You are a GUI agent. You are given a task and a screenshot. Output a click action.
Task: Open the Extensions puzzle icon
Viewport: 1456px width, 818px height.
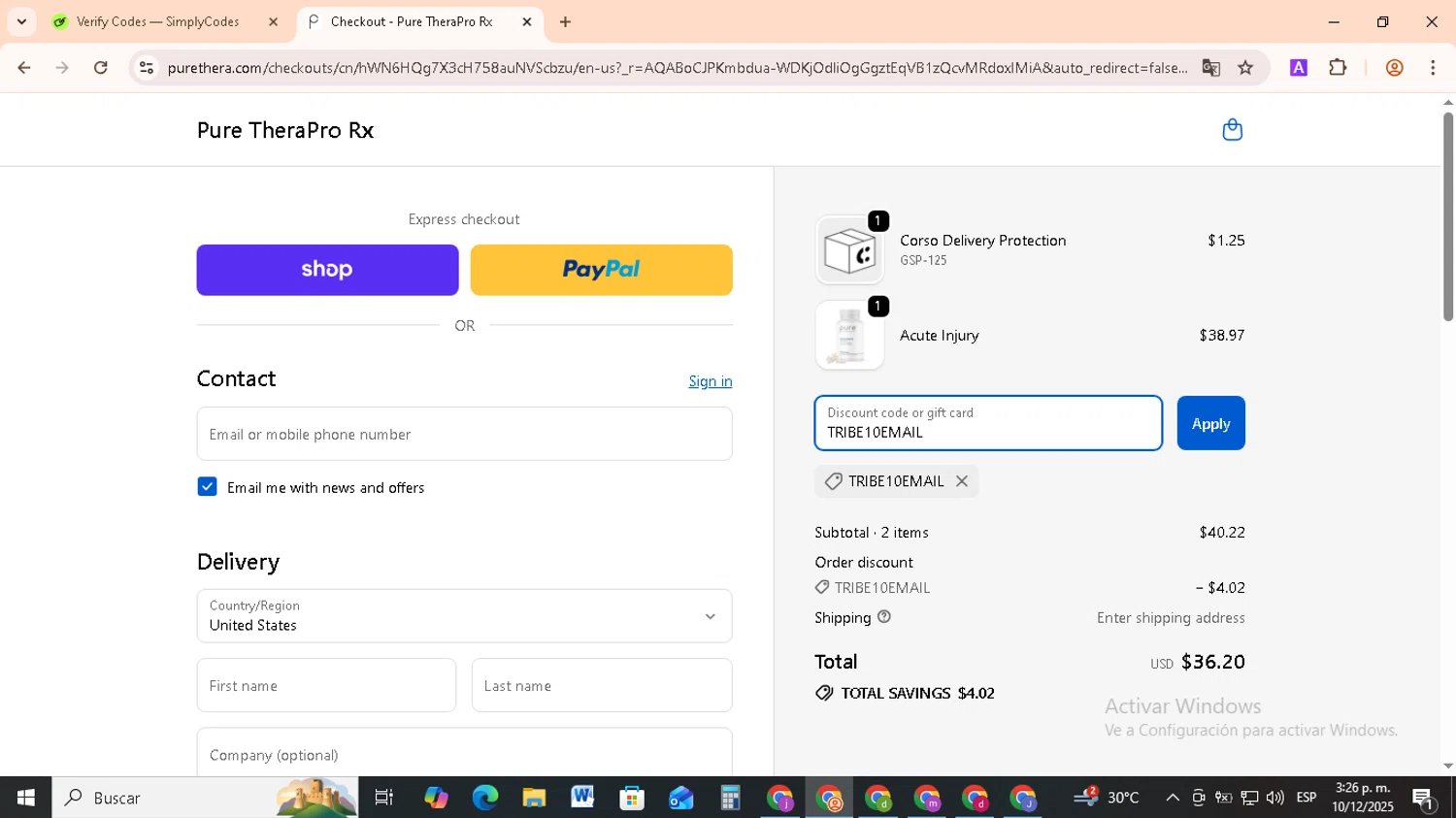pyautogui.click(x=1338, y=68)
